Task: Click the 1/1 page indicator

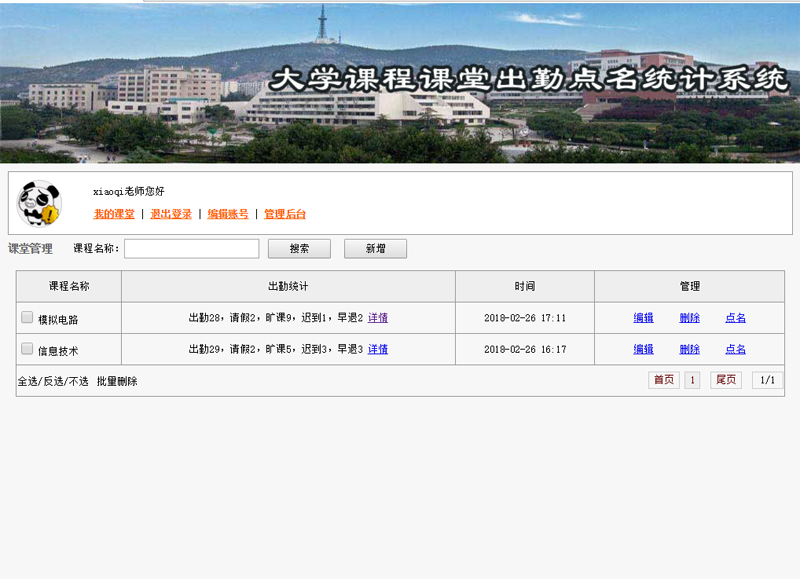Action: coord(767,380)
